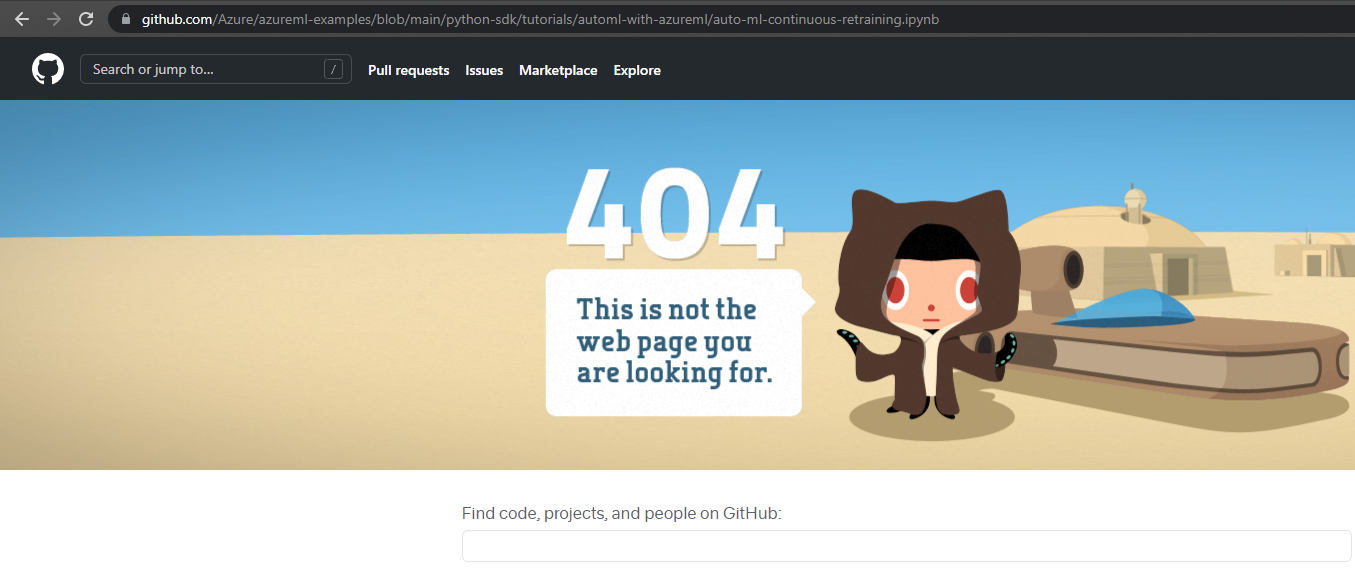Open GitHub home via the Octocat logo
The image size is (1355, 573).
coord(48,69)
